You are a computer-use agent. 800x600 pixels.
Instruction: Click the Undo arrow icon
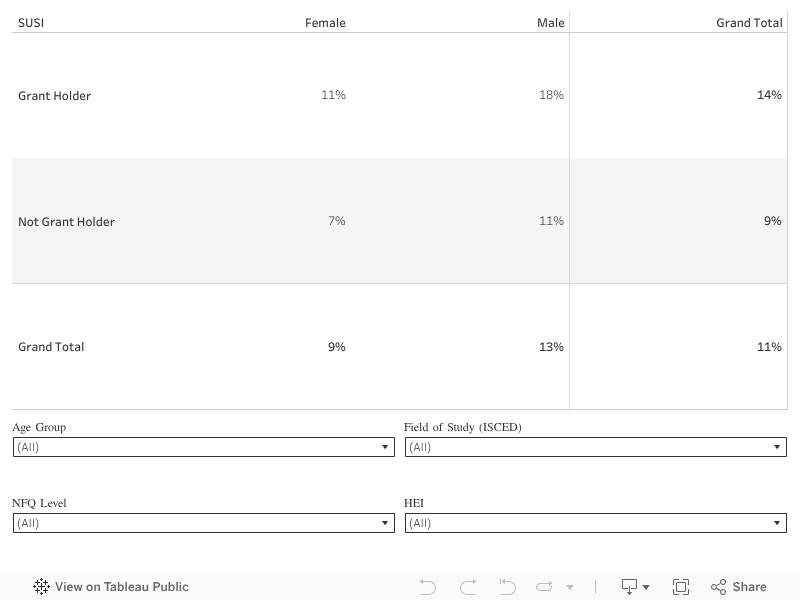pyautogui.click(x=428, y=587)
